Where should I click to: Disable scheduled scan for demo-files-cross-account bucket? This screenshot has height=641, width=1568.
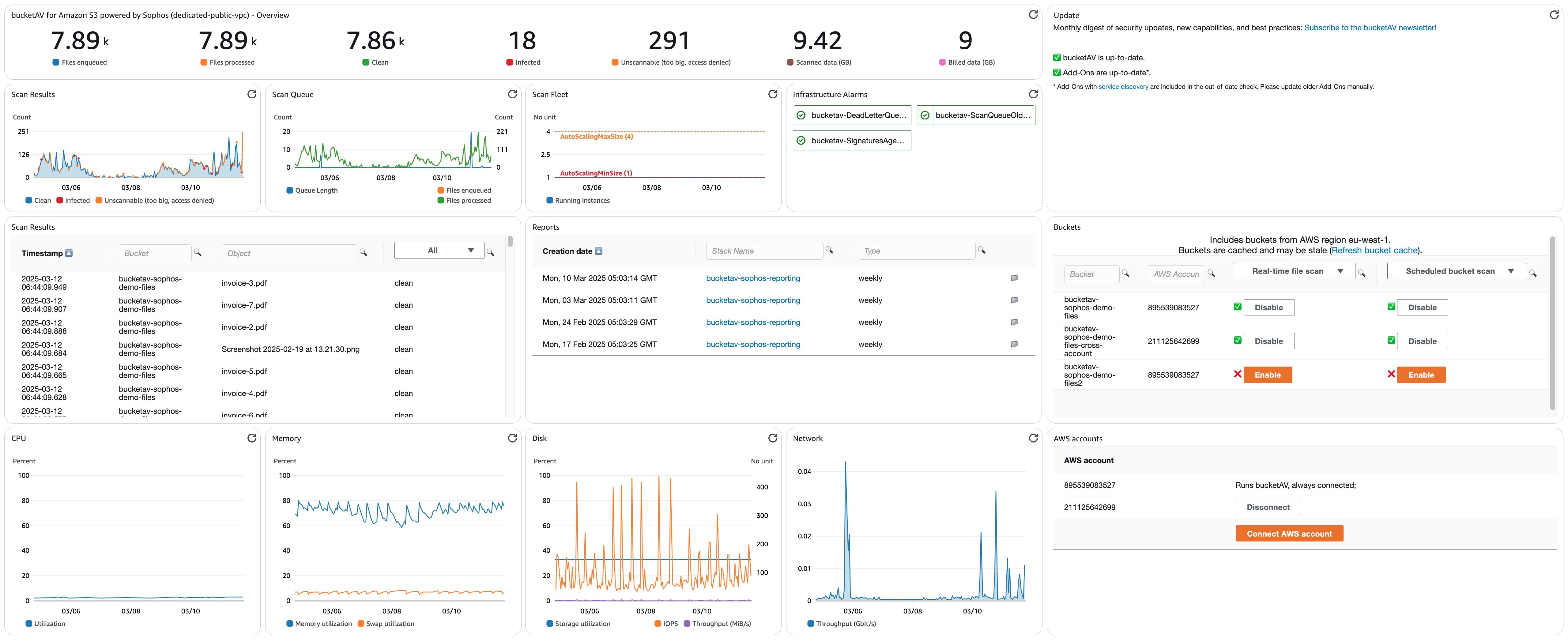pos(1422,341)
